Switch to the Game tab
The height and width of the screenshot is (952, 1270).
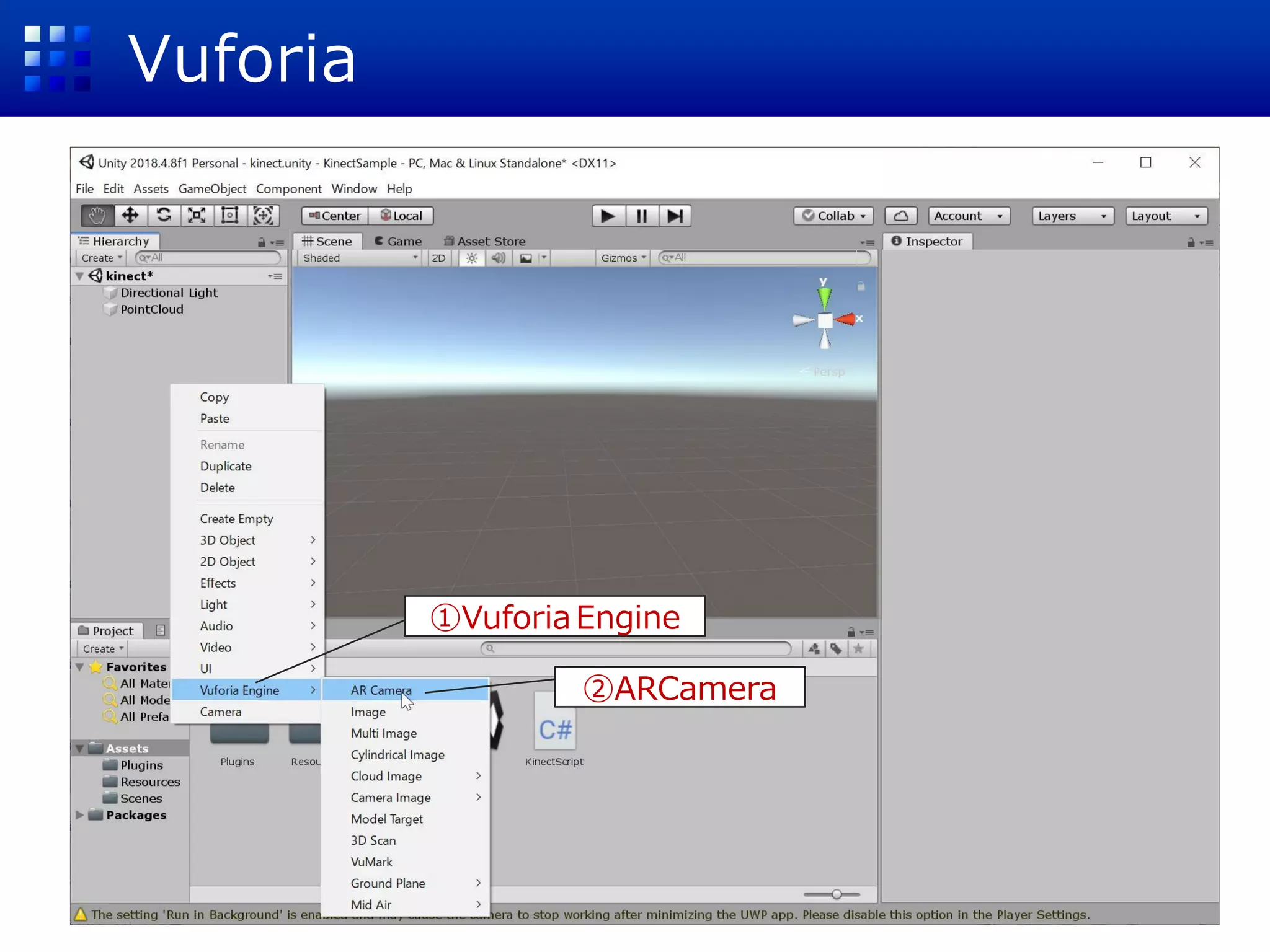click(397, 242)
